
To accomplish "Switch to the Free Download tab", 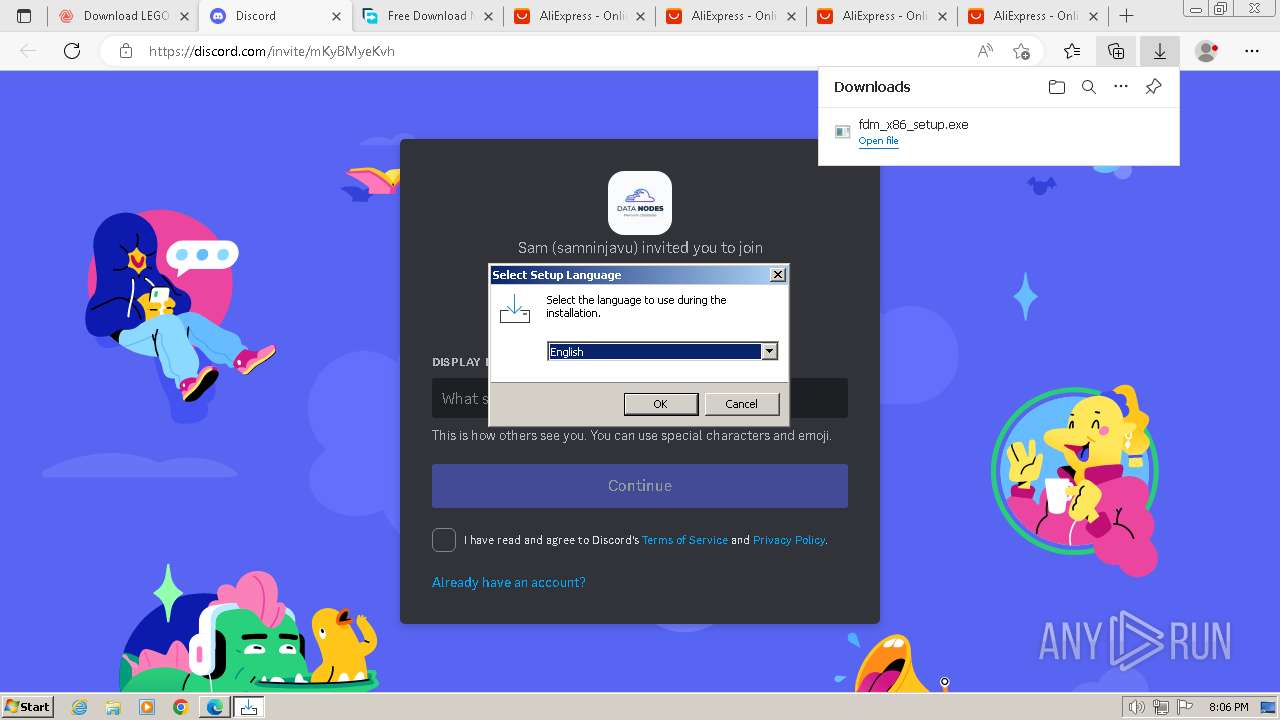I will [428, 16].
